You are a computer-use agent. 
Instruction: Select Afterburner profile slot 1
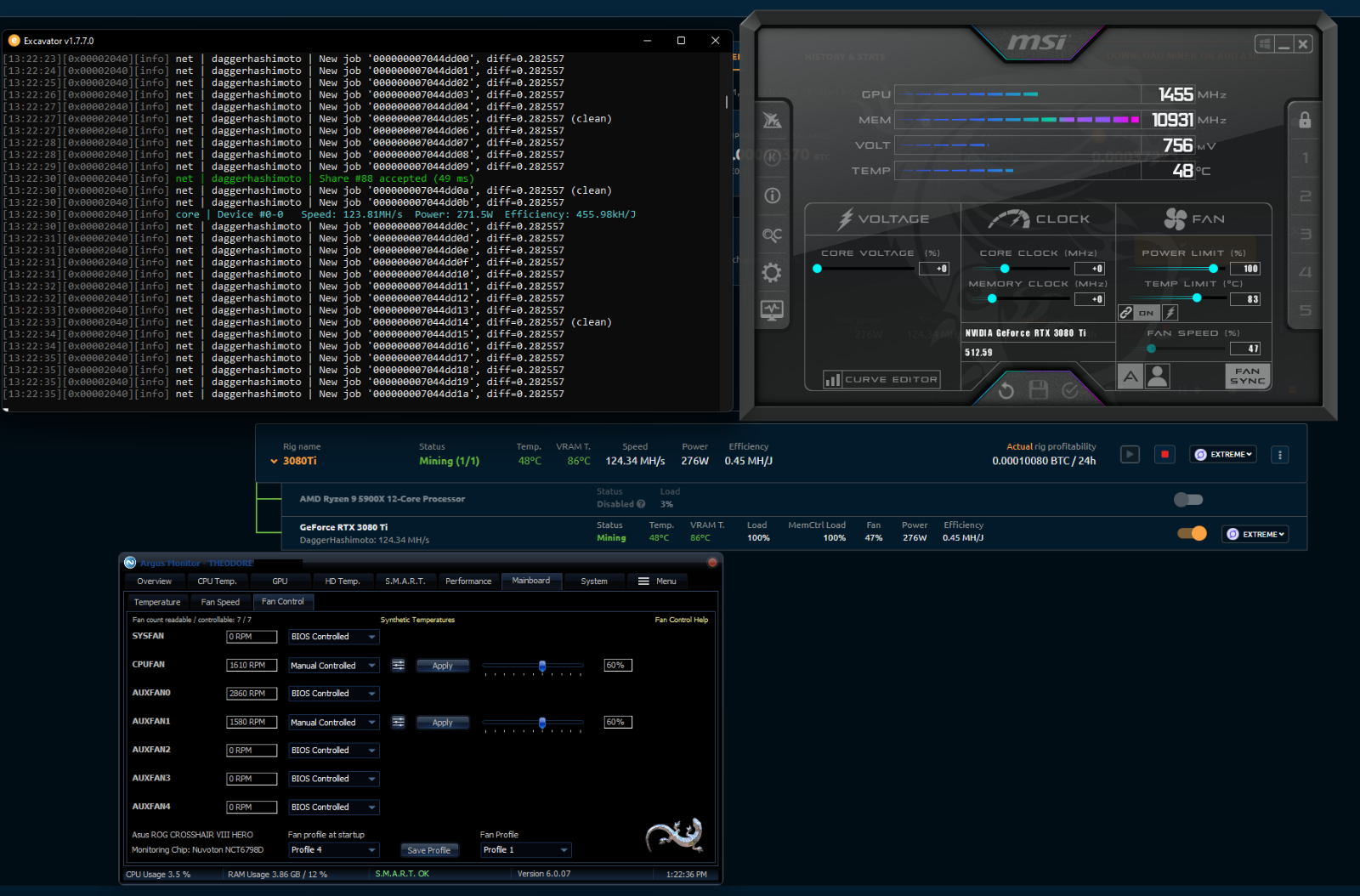1306,158
